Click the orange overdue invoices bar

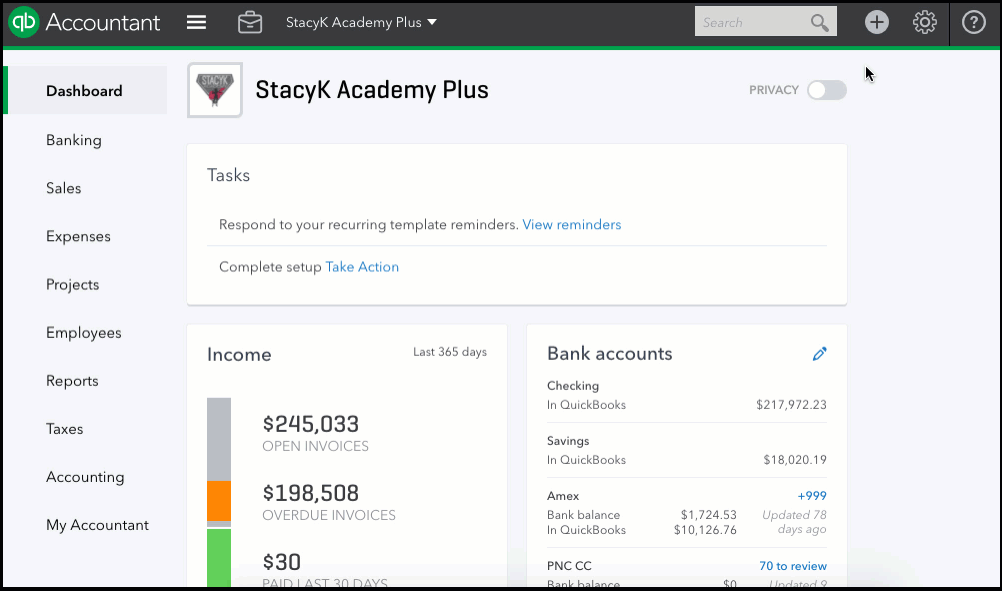(x=219, y=500)
